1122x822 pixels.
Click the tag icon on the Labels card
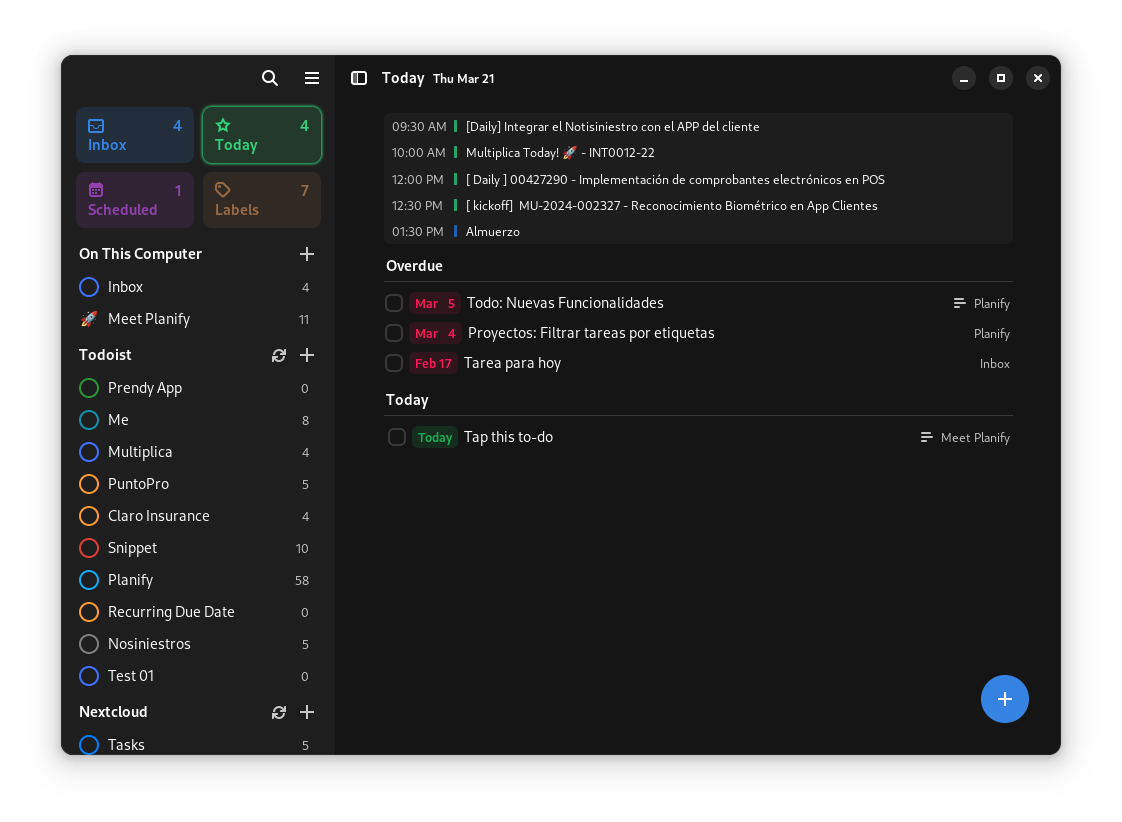click(222, 189)
